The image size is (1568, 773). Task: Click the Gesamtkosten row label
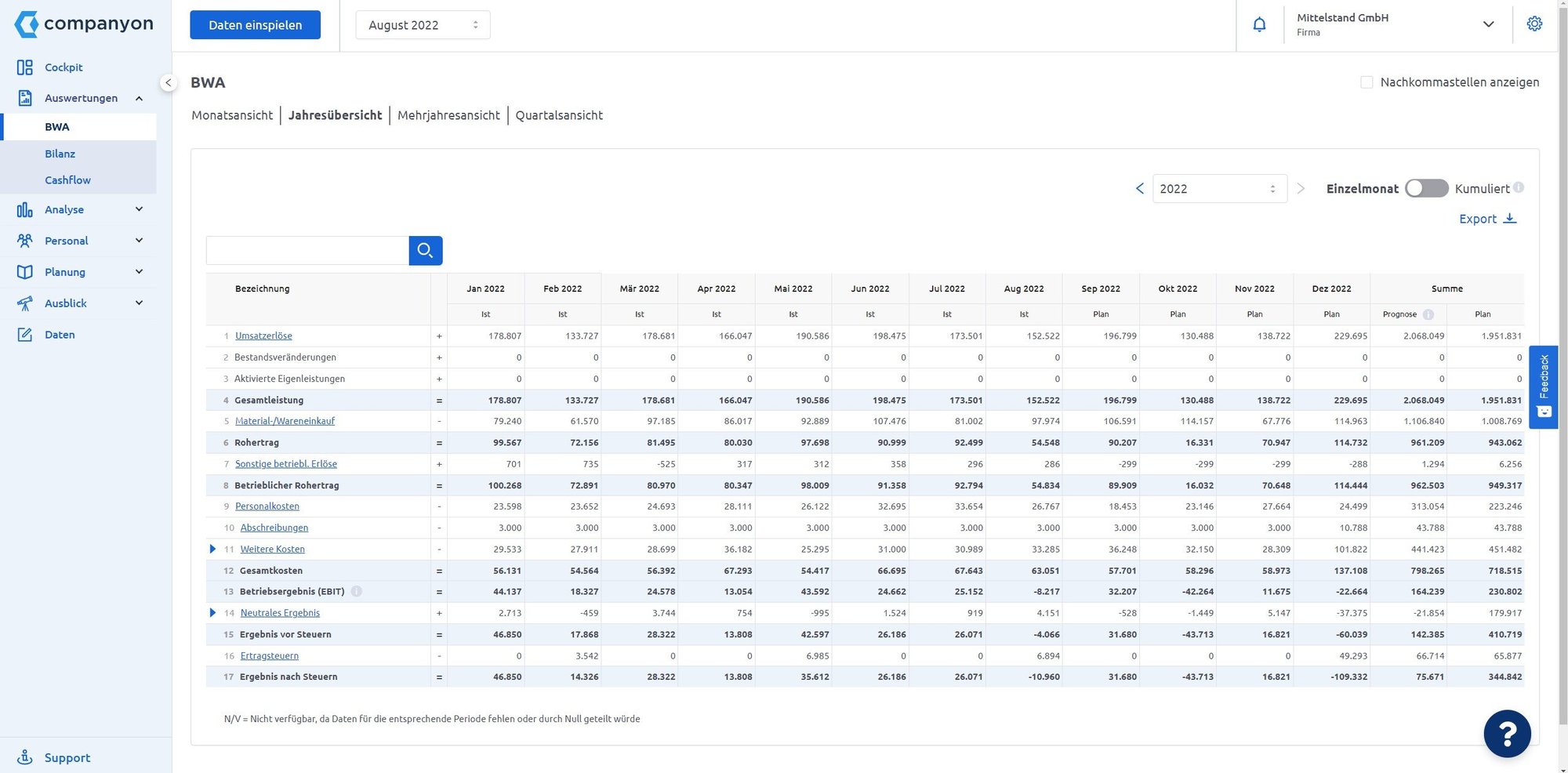pos(270,571)
